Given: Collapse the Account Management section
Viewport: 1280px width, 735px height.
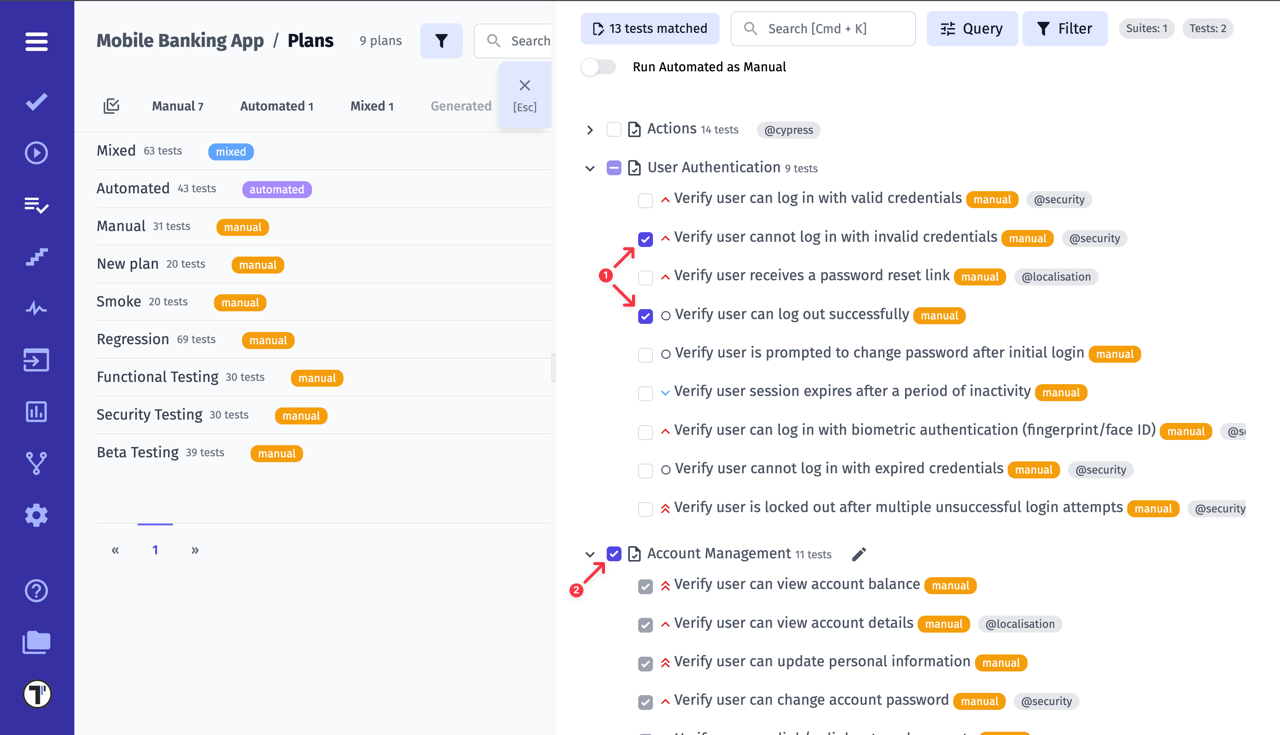Looking at the screenshot, I should 589,553.
